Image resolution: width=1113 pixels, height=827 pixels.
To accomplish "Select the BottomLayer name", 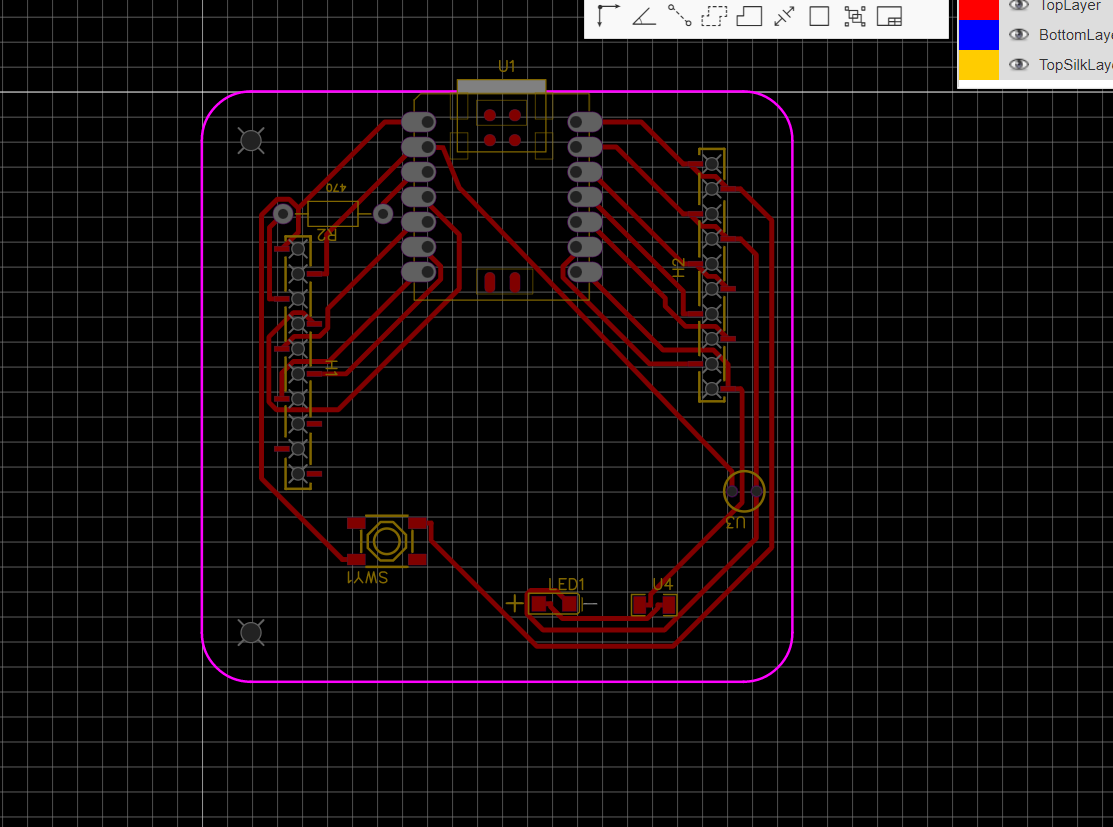I will click(x=1075, y=35).
